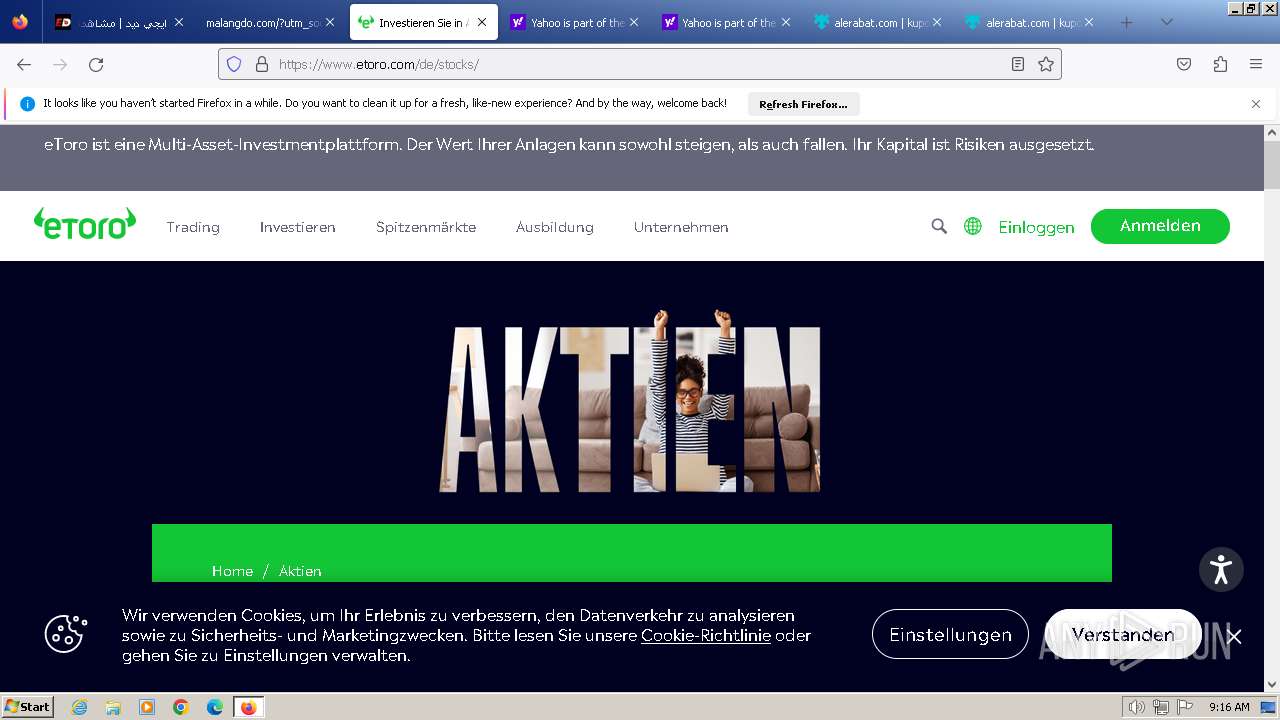Image resolution: width=1280 pixels, height=720 pixels.
Task: Open a new tab with the plus icon
Action: (1127, 22)
